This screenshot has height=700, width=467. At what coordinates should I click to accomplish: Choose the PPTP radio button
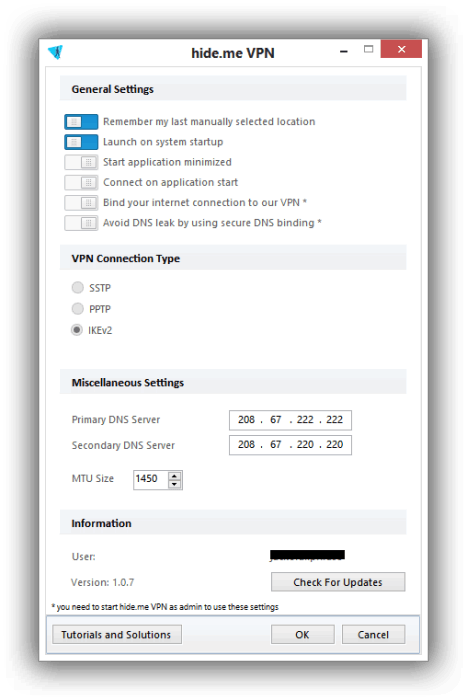click(x=78, y=308)
